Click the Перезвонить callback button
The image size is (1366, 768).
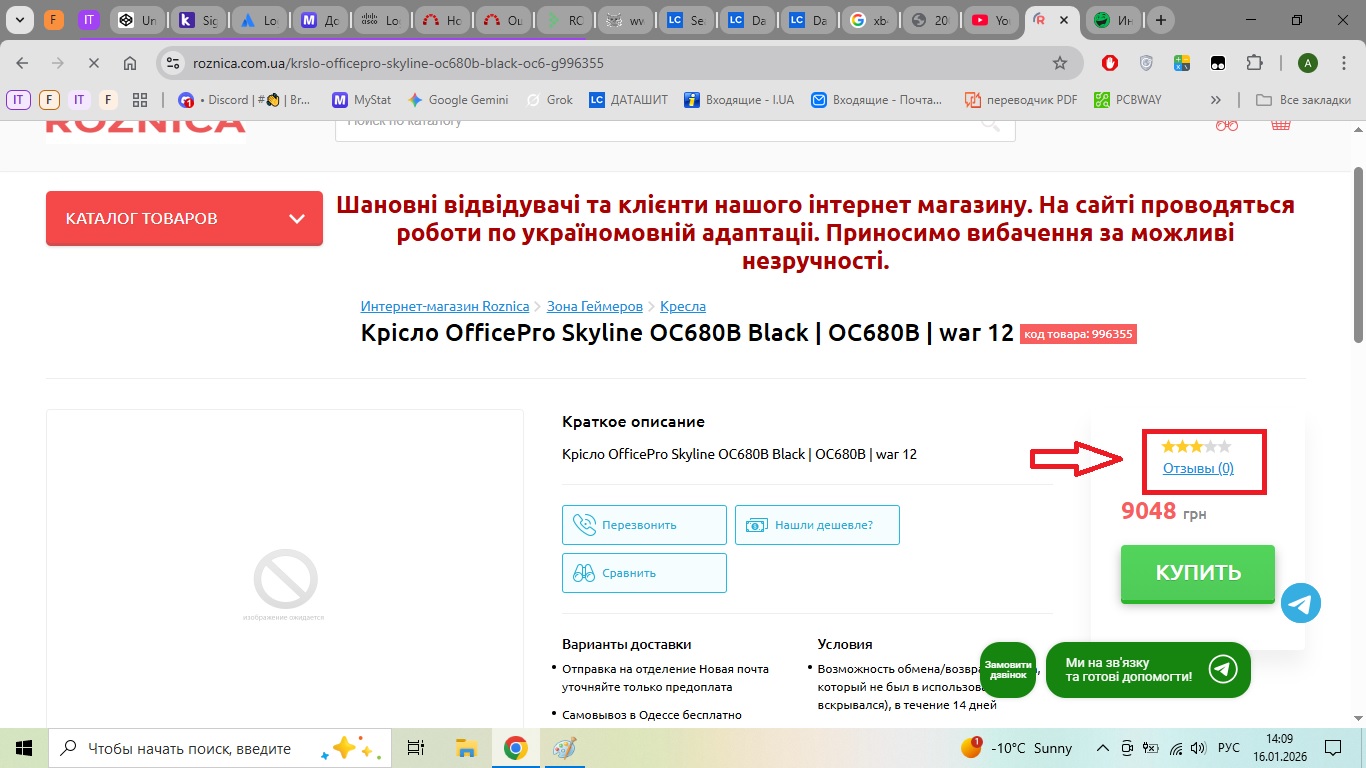(x=644, y=525)
